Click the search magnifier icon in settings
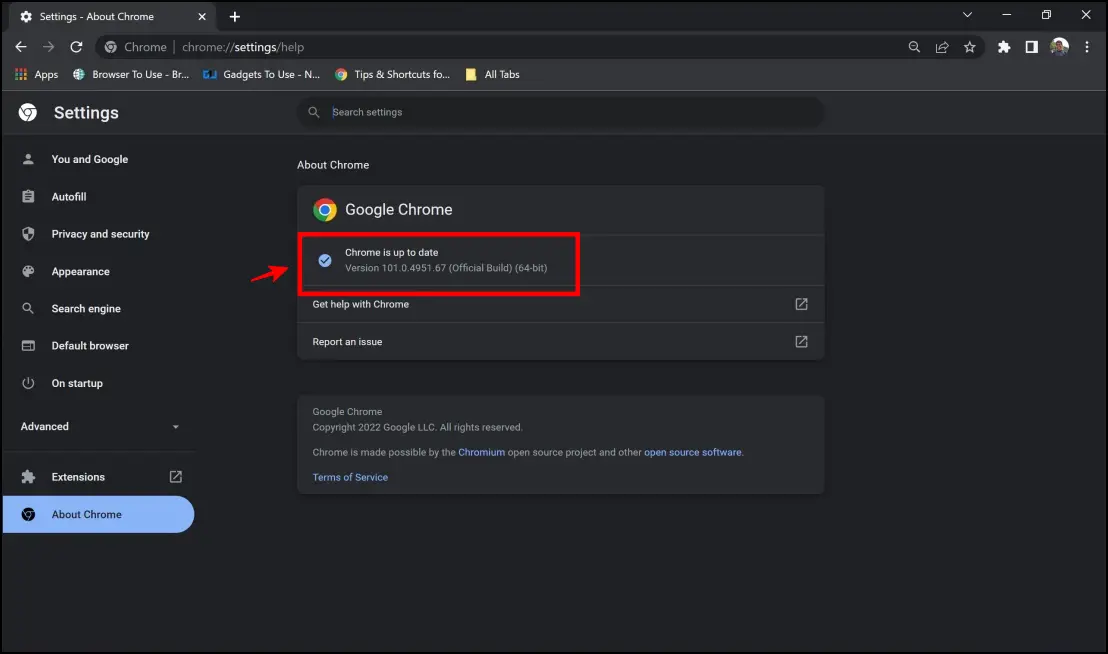 click(314, 112)
